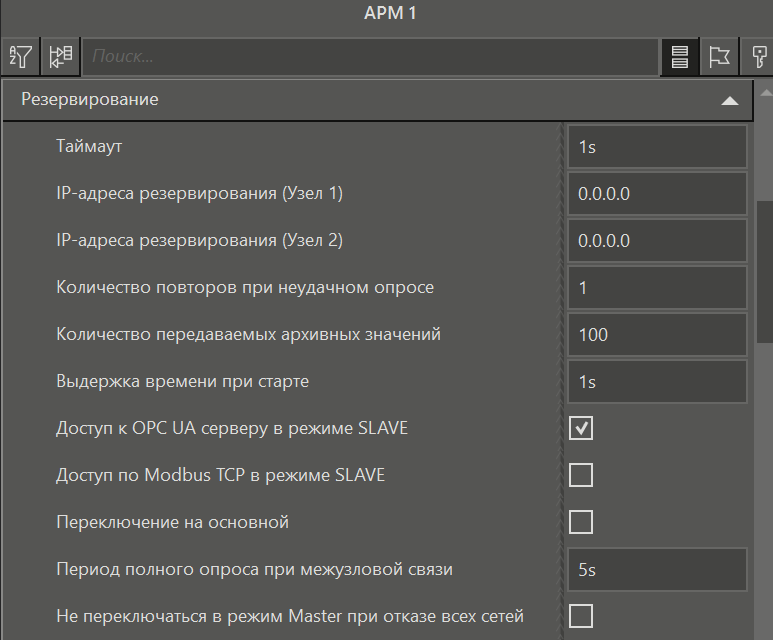Image resolution: width=773 pixels, height=640 pixels.
Task: Click Выдержка времени при старте field
Action: (x=656, y=382)
